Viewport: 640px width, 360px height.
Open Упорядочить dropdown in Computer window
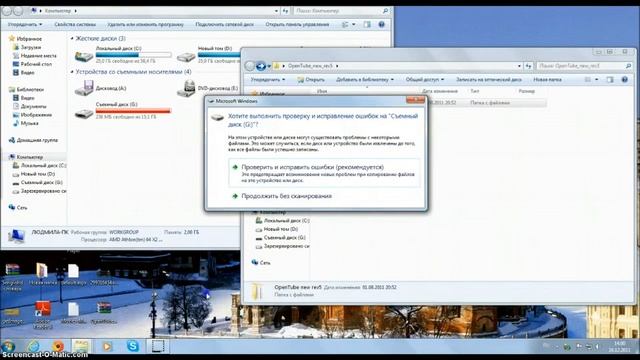25,24
